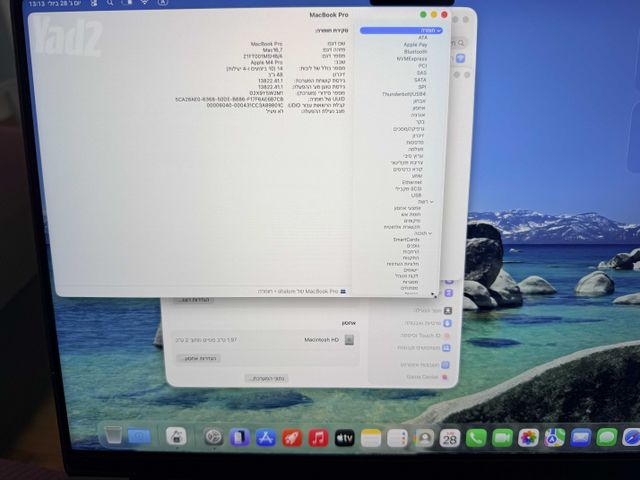Open Reminders from the Dock
Viewport: 640px width, 480px height.
point(397,439)
